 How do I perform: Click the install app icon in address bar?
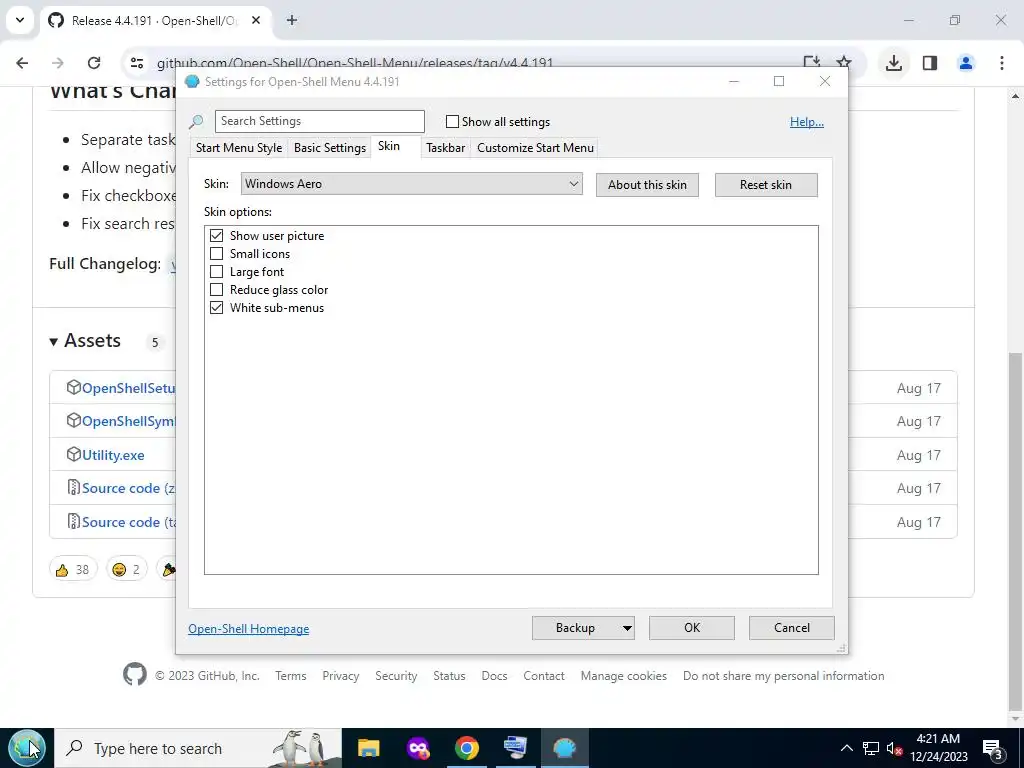[x=812, y=63]
